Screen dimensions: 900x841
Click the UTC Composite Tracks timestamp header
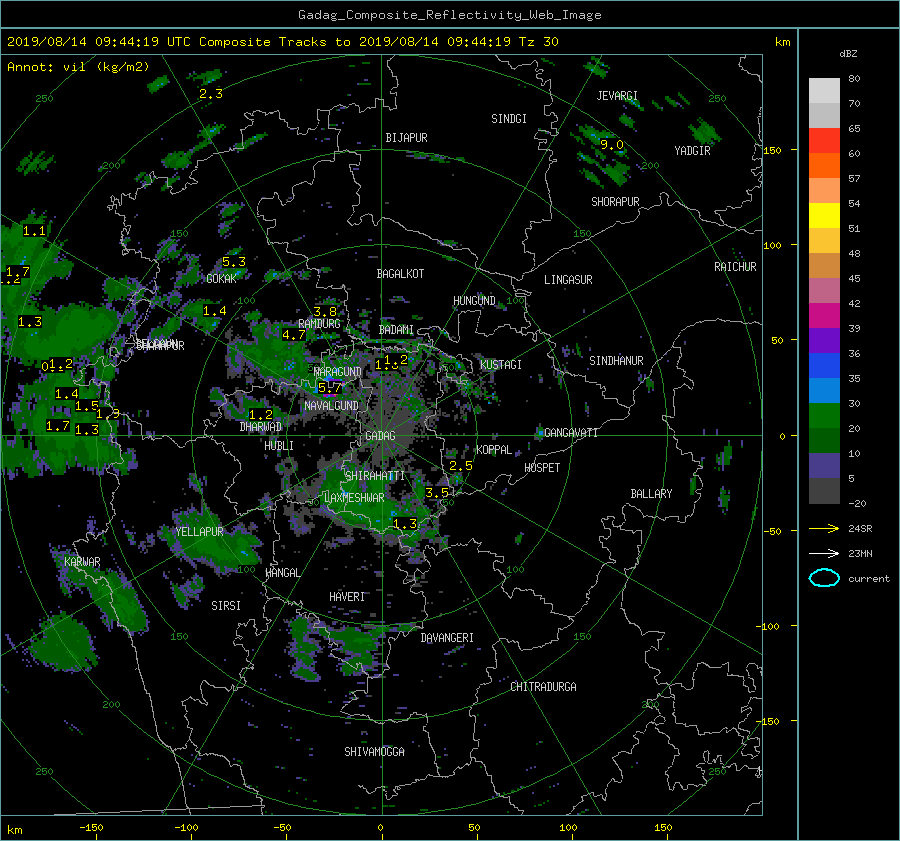pos(282,42)
